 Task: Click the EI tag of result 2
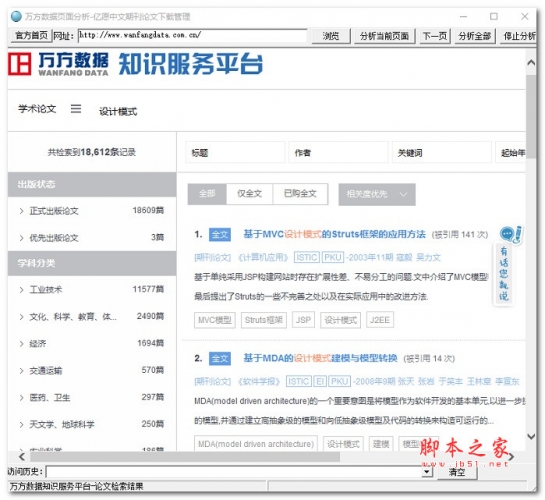(x=320, y=382)
